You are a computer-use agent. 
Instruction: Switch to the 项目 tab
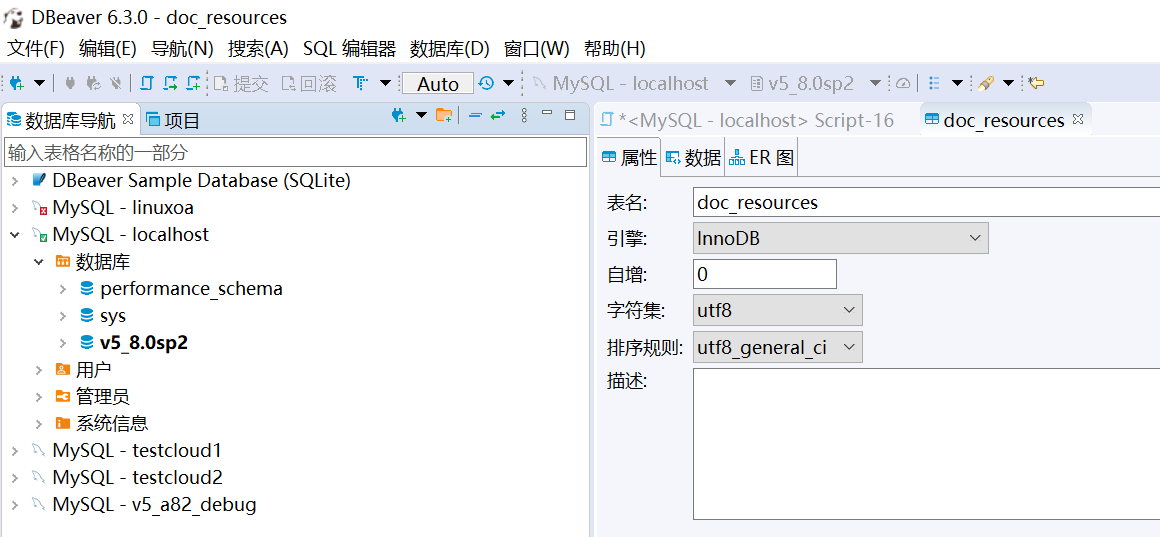coord(174,120)
